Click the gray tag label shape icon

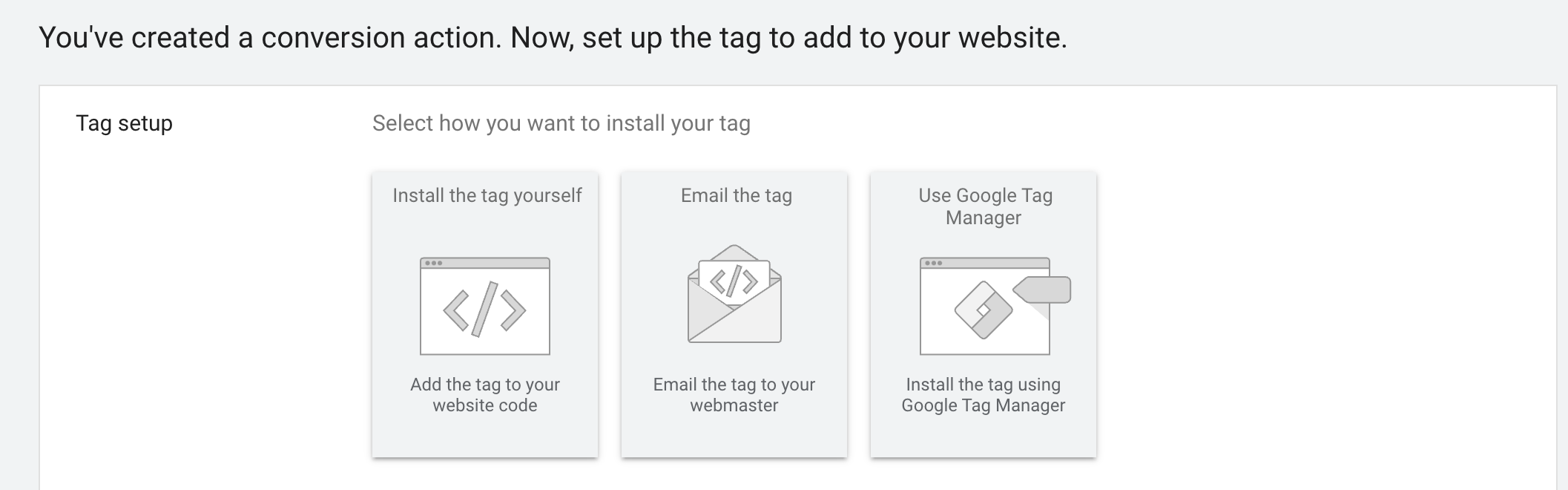click(x=1044, y=289)
